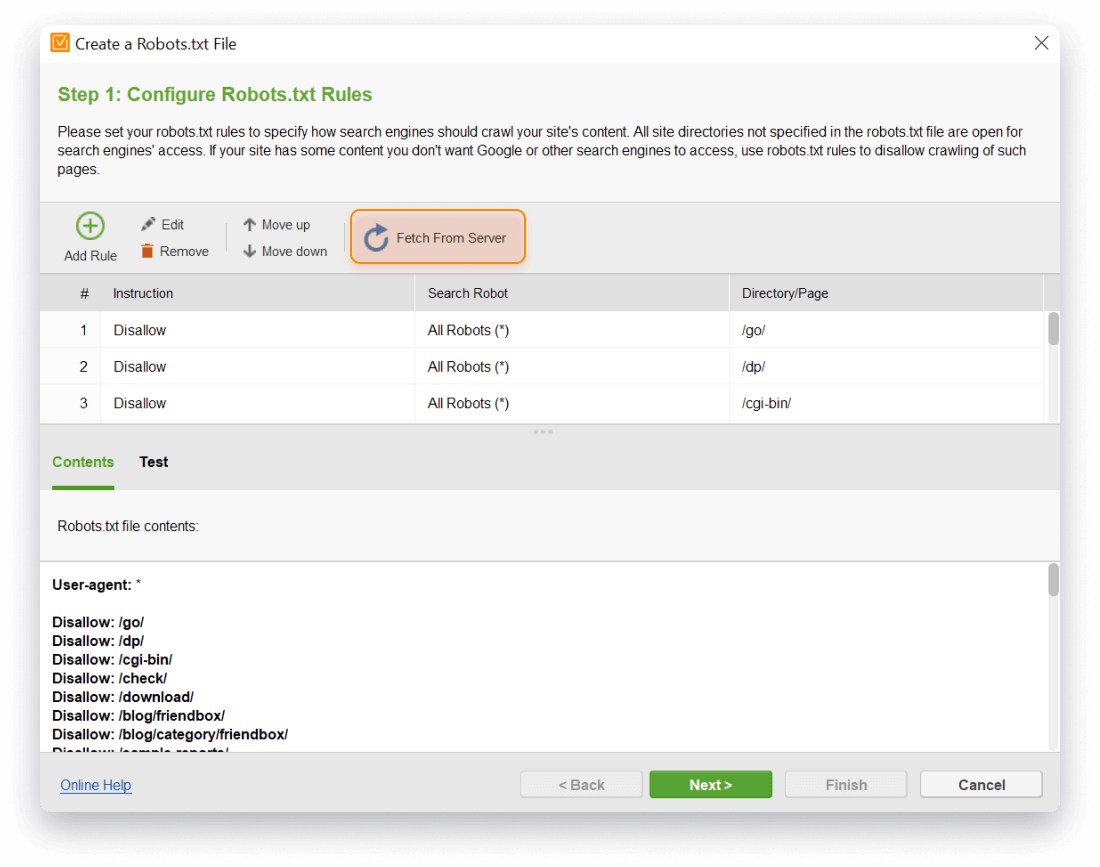
Task: Sort by the Instruction column header
Action: (x=257, y=293)
